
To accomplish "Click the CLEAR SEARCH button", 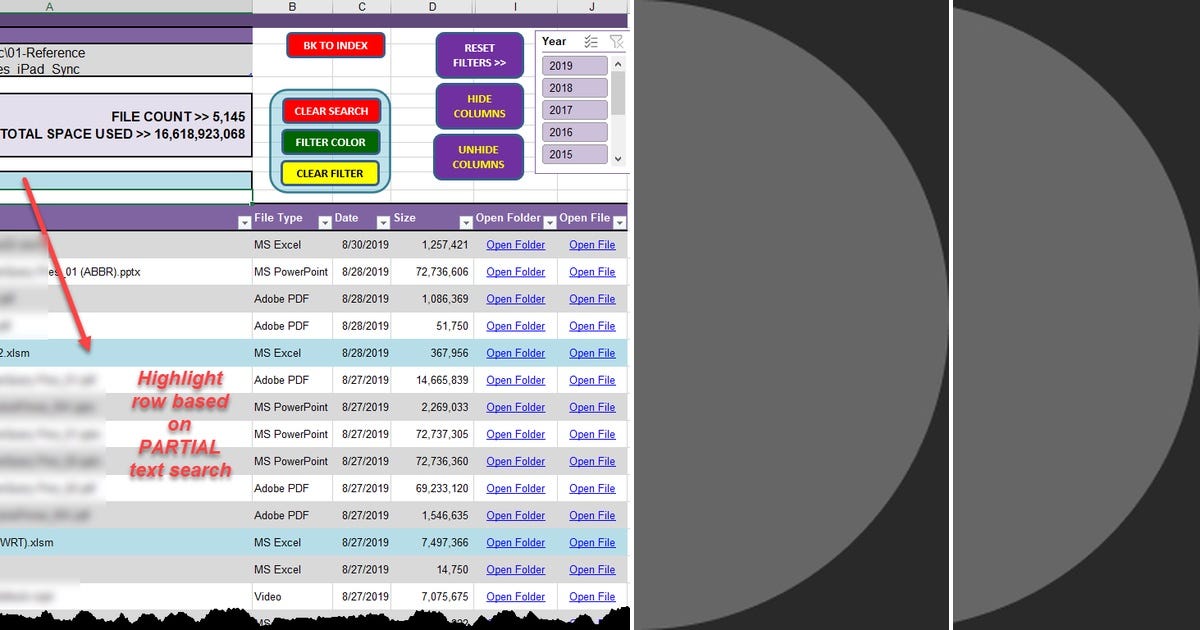I will 331,111.
